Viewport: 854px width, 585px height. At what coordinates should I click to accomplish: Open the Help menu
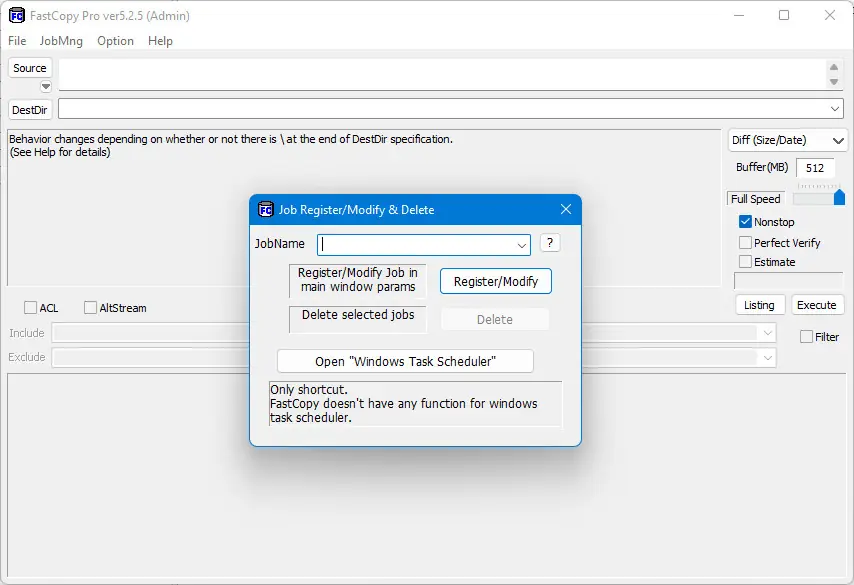[160, 41]
